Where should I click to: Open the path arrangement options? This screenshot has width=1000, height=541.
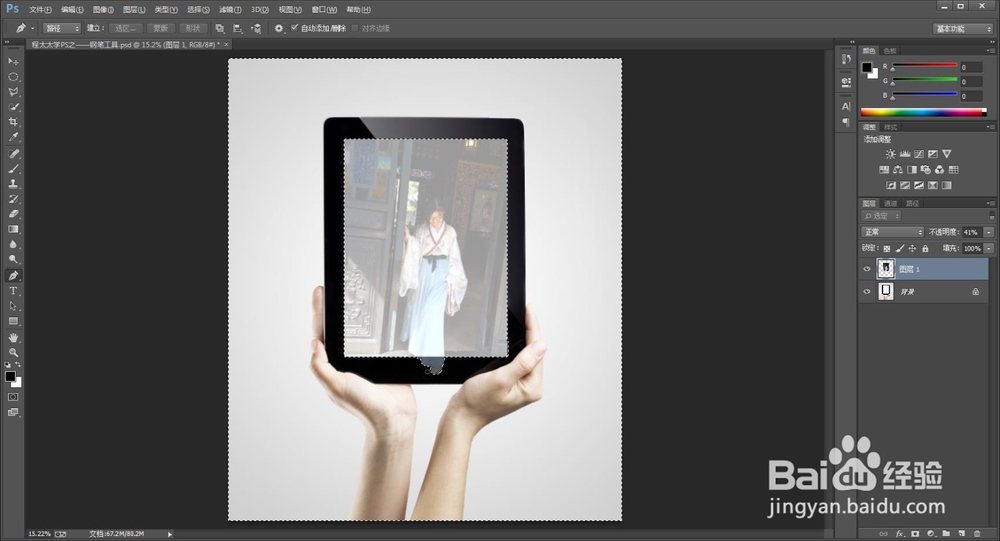pos(256,28)
